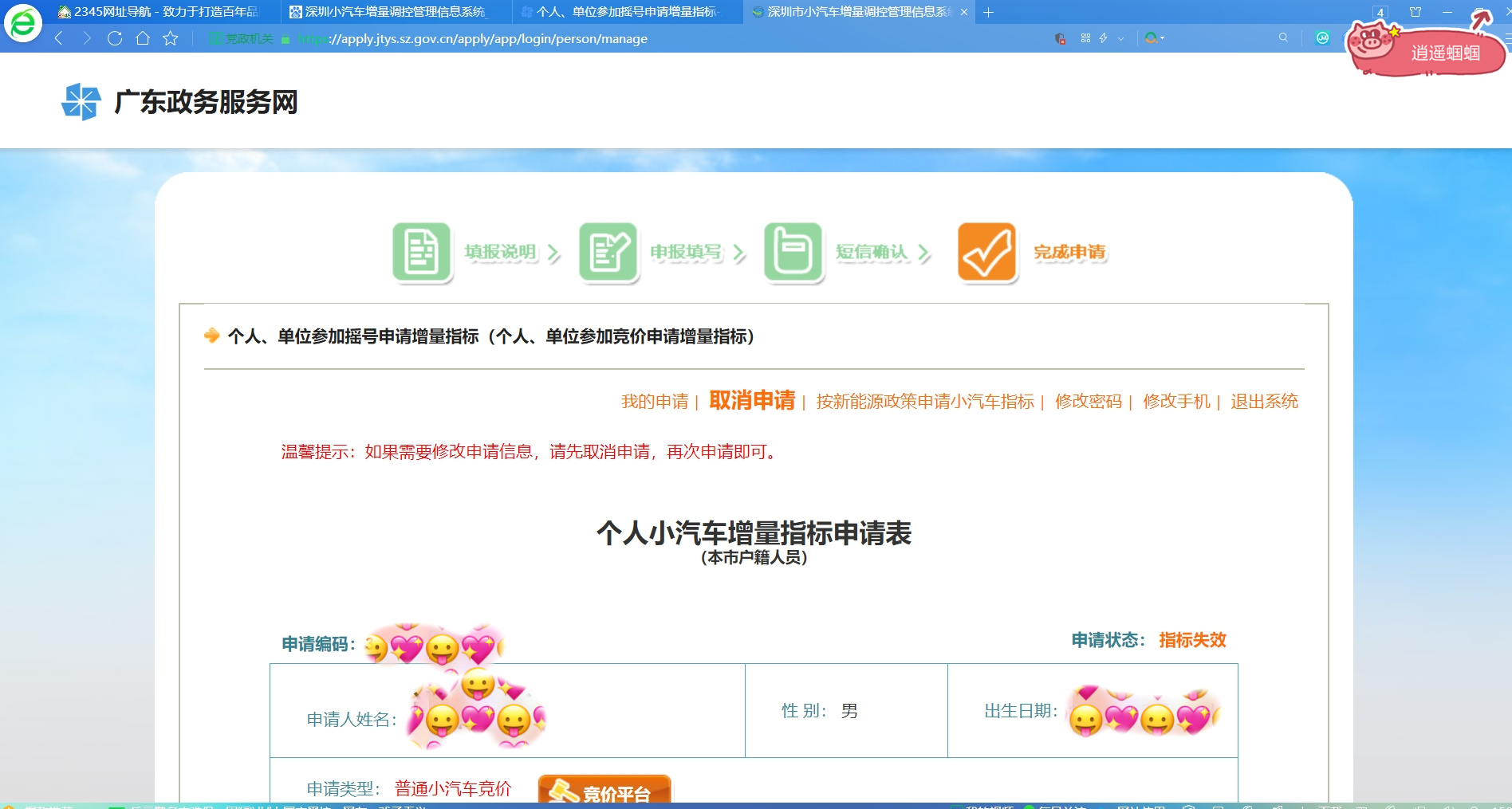Click the 广东政务服务网 site title
This screenshot has height=809, width=1512.
(206, 102)
